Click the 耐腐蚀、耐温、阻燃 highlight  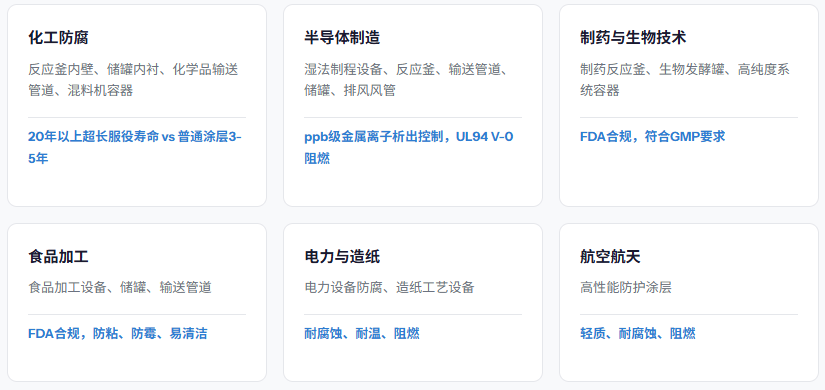point(362,334)
